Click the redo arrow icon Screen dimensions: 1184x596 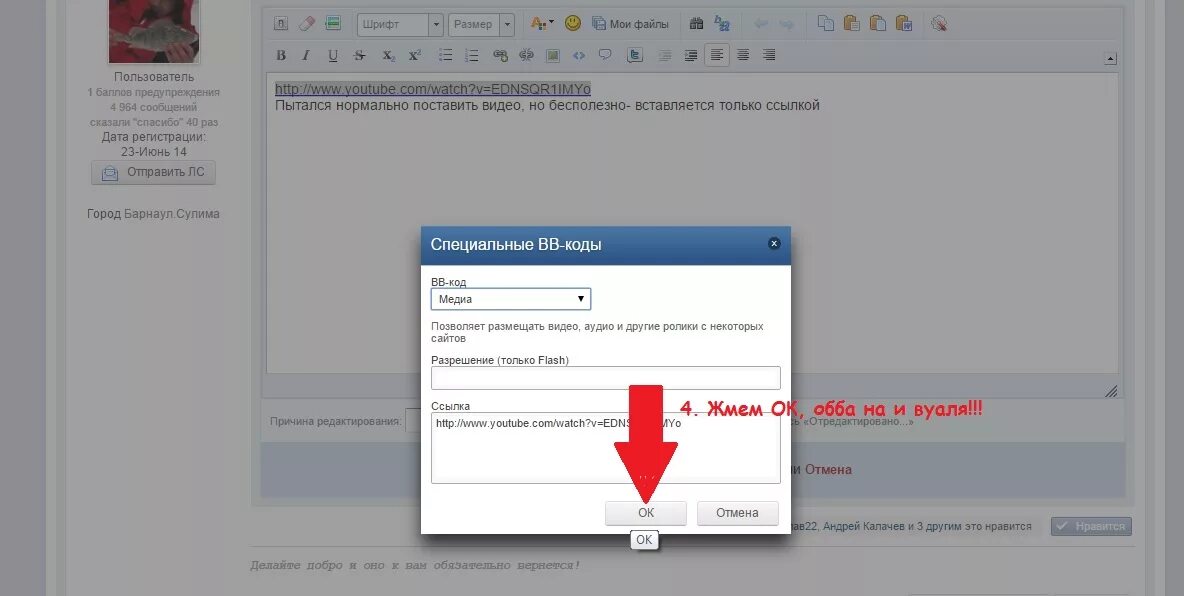coord(786,24)
